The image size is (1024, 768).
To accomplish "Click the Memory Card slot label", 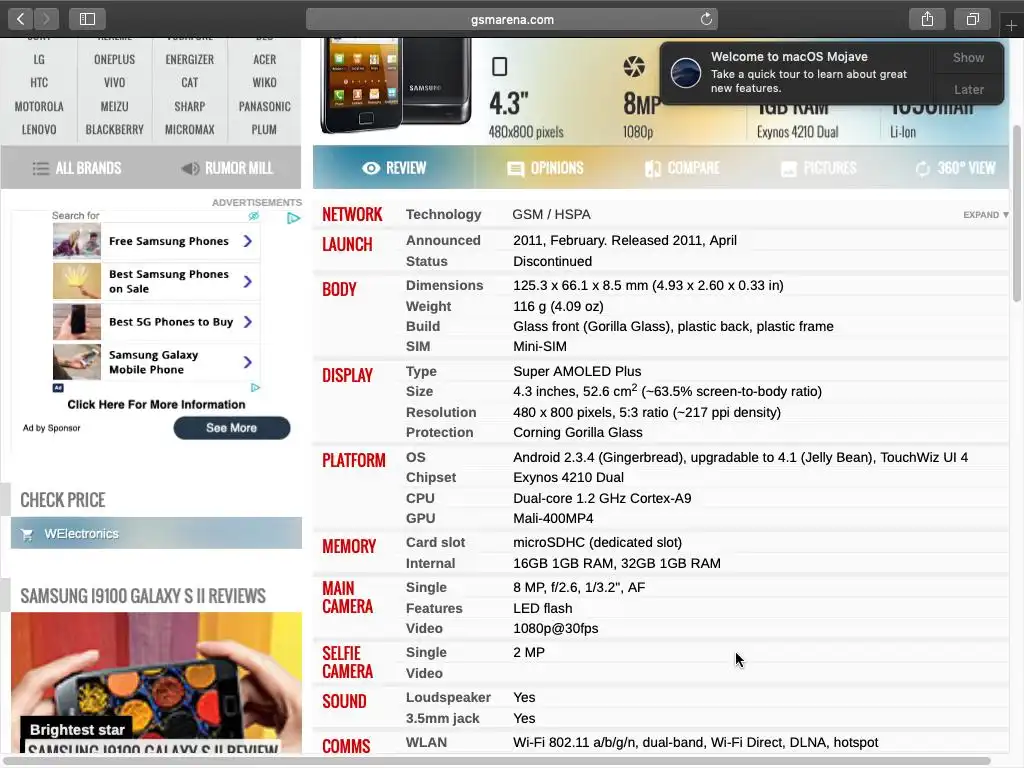I will pyautogui.click(x=436, y=543).
